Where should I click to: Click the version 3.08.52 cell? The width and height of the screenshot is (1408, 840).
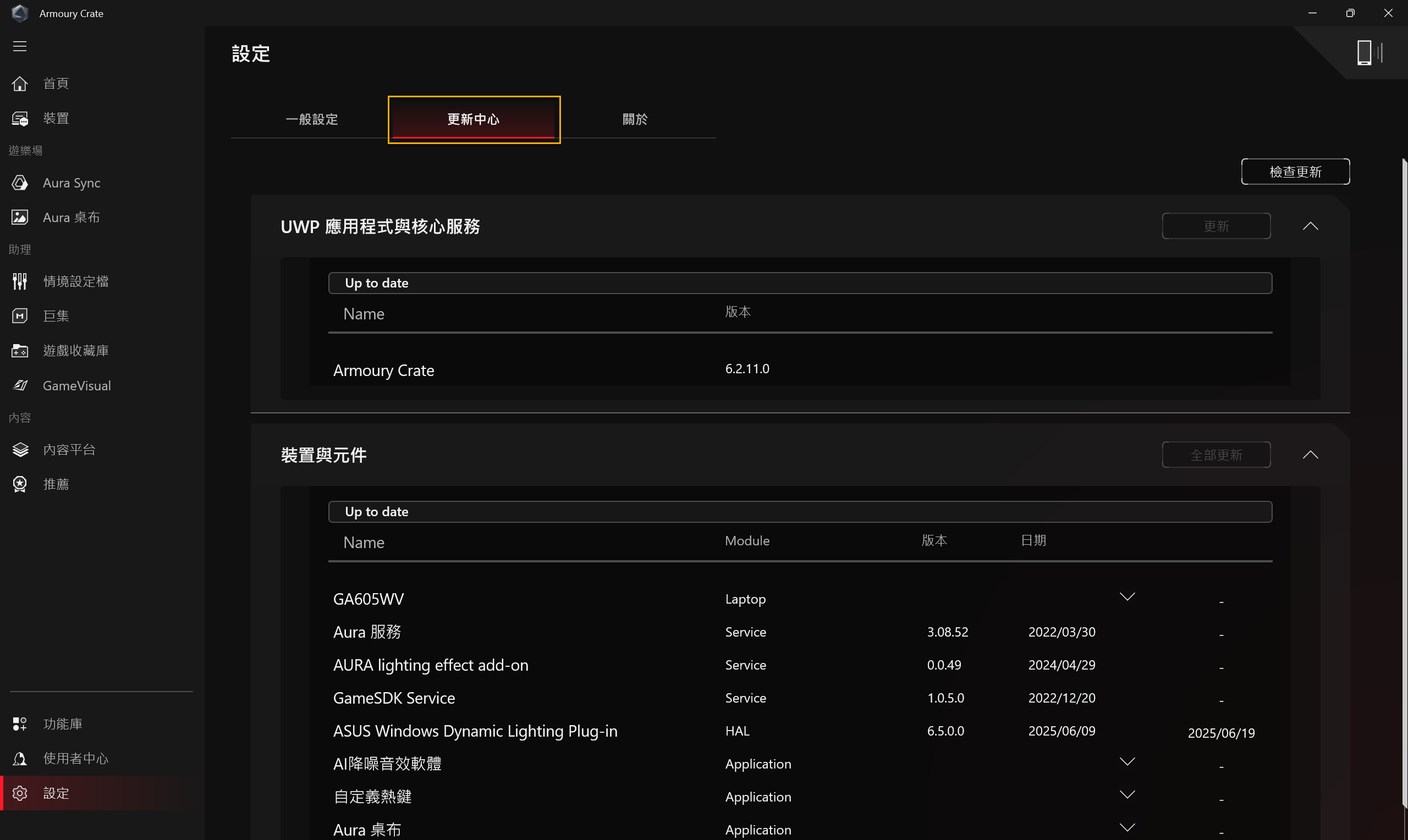(947, 632)
